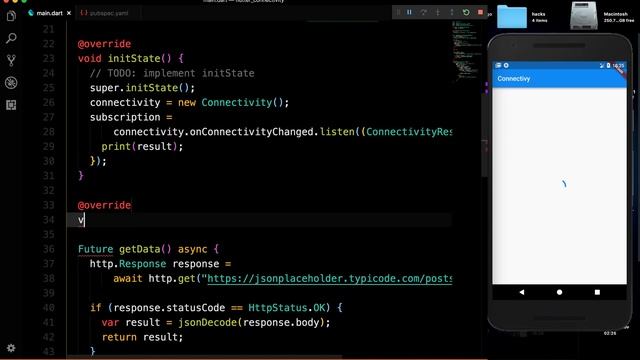640x360 pixels.
Task: Click 'http.Response response =' line
Action: [x=160, y=264]
